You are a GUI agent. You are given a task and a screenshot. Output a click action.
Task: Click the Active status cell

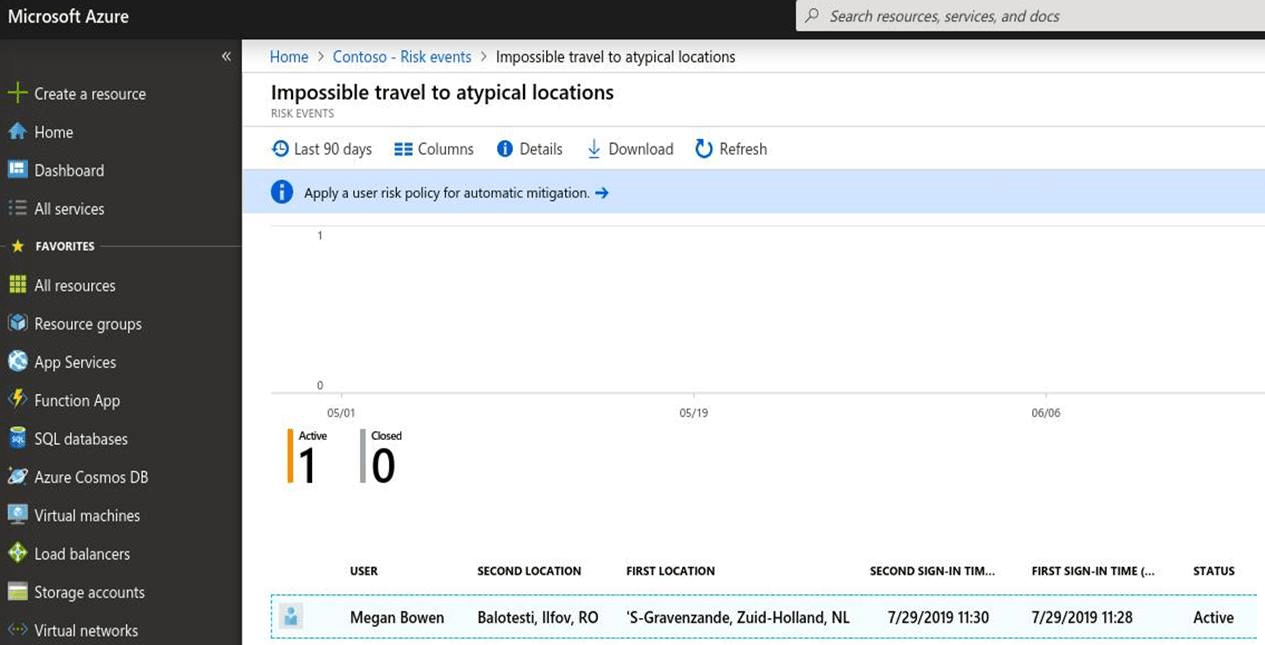1213,618
